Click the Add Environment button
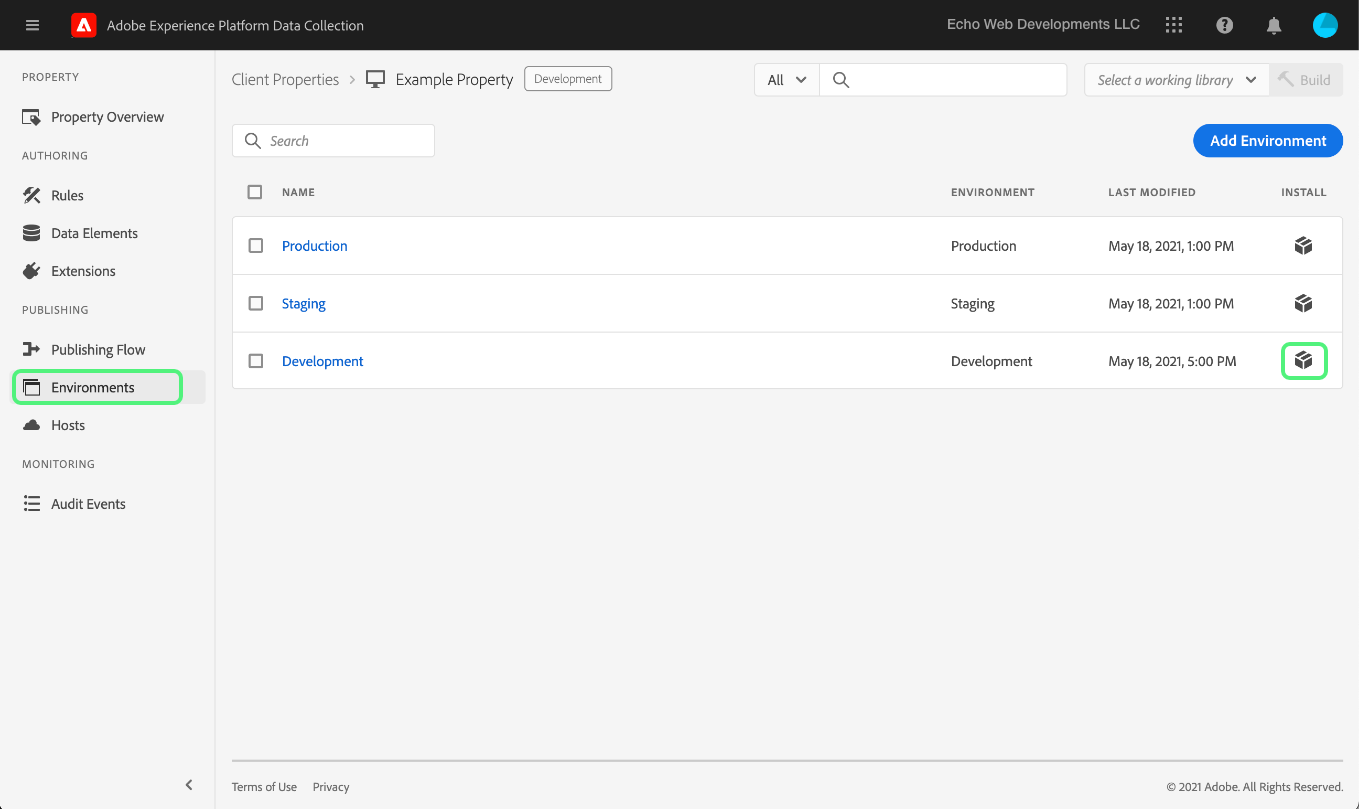 click(1267, 141)
